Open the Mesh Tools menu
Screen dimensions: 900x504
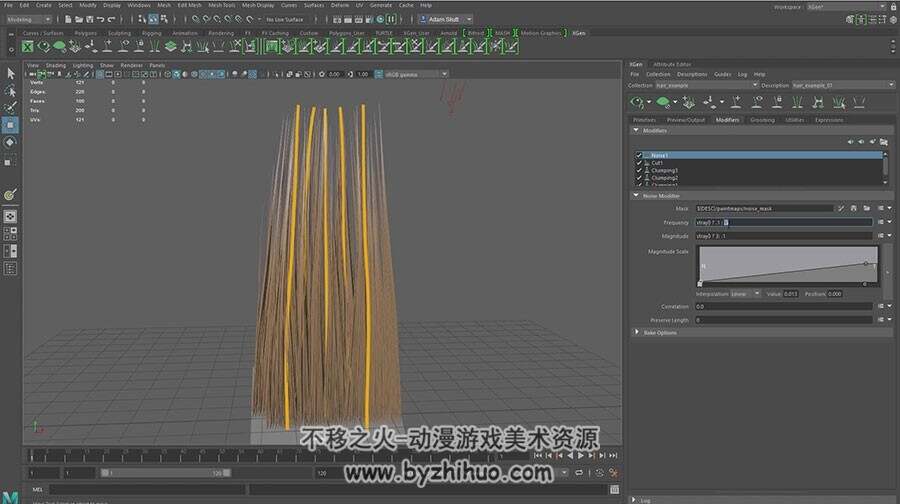pyautogui.click(x=222, y=5)
